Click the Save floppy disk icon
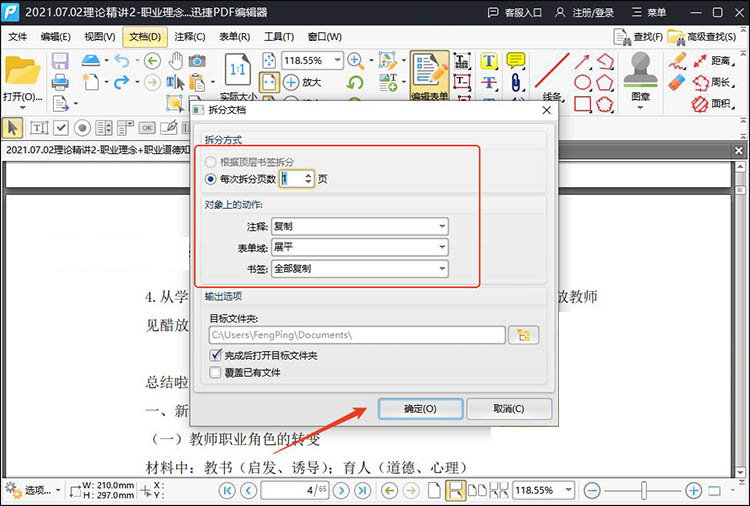The image size is (750, 506). pos(60,61)
